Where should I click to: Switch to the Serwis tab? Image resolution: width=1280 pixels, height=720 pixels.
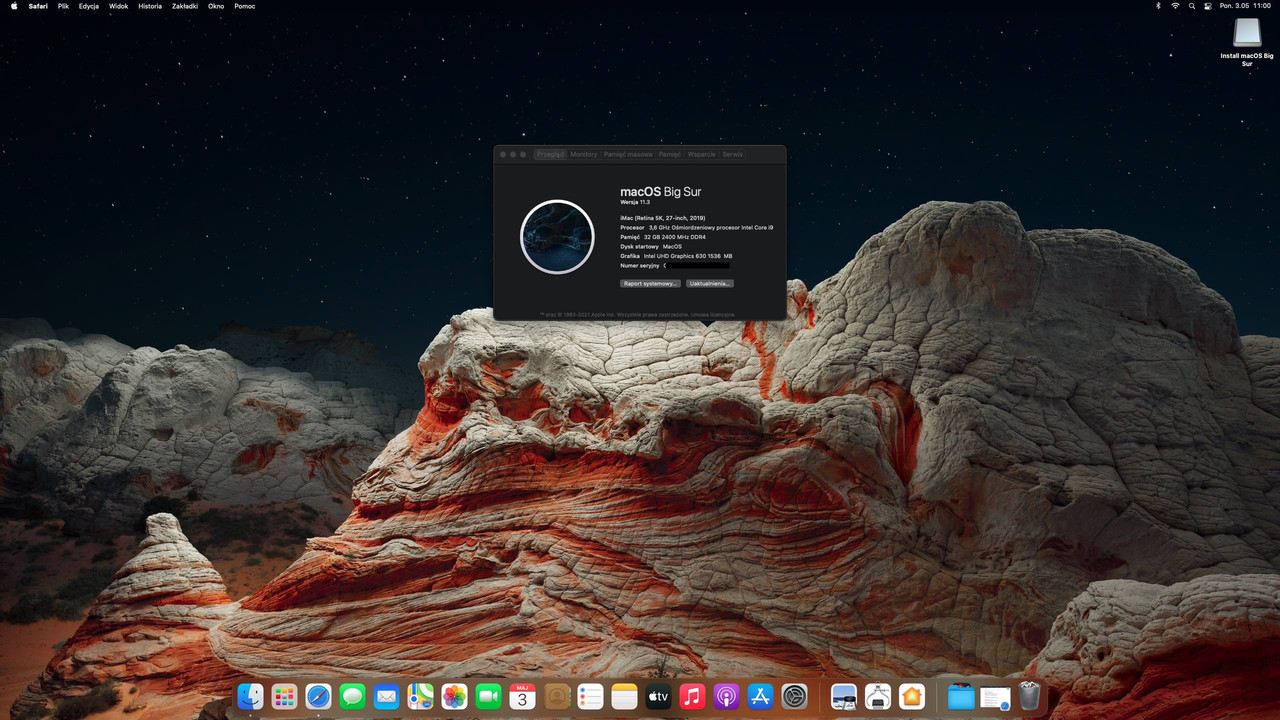click(733, 154)
